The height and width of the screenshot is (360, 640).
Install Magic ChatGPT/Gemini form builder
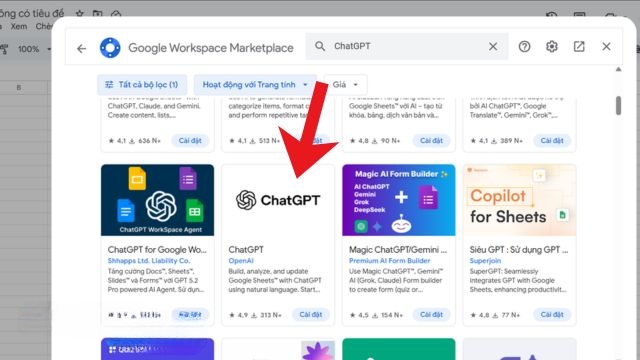(x=431, y=315)
